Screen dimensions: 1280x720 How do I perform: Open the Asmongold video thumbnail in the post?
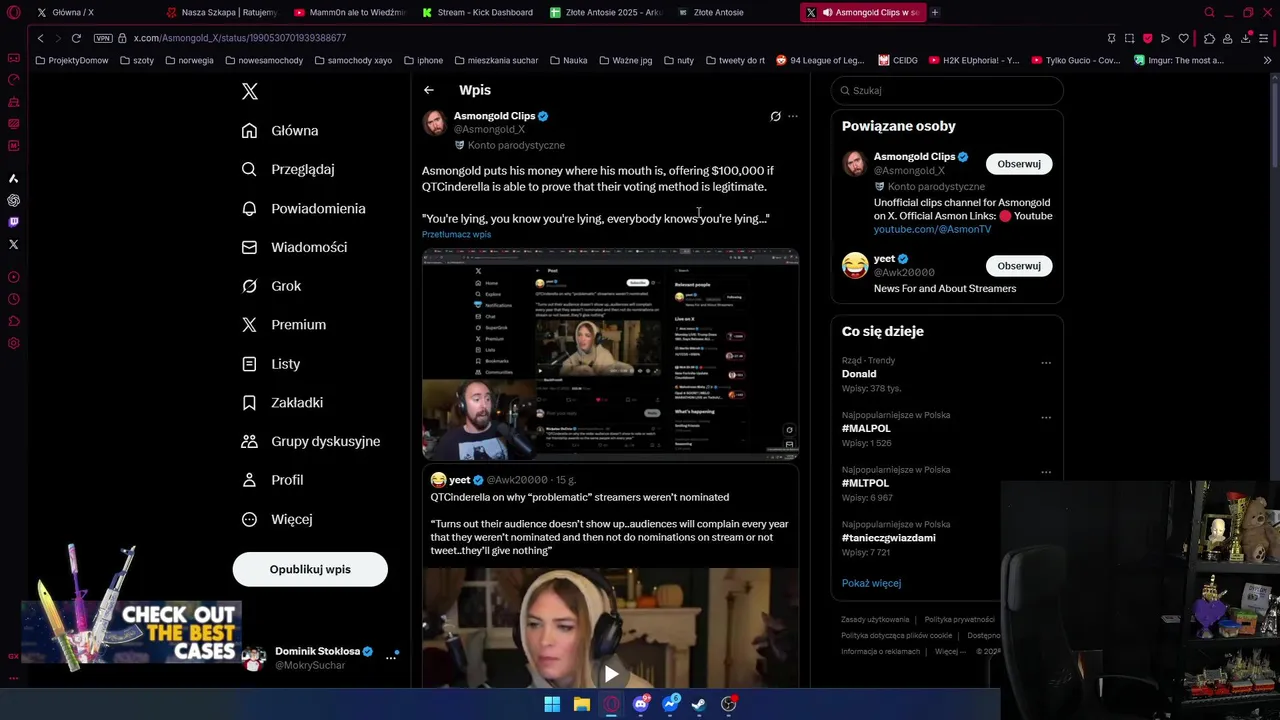(x=610, y=354)
